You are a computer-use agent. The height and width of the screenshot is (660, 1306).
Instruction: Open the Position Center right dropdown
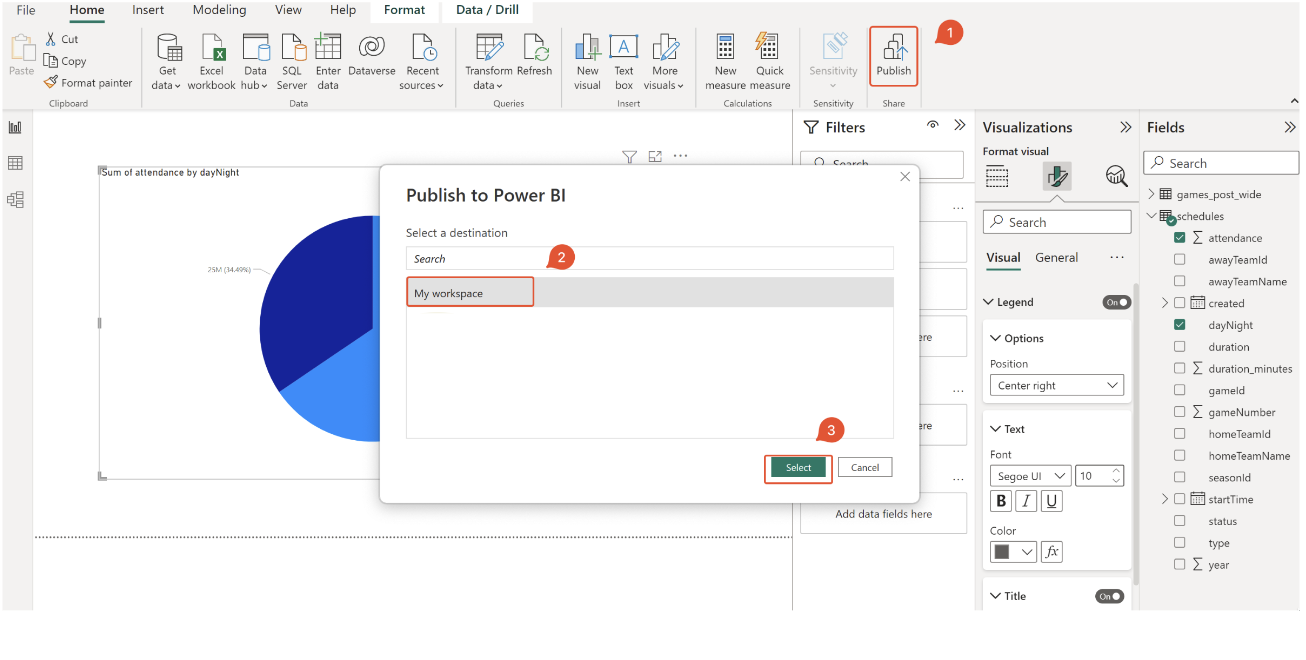coord(1057,385)
